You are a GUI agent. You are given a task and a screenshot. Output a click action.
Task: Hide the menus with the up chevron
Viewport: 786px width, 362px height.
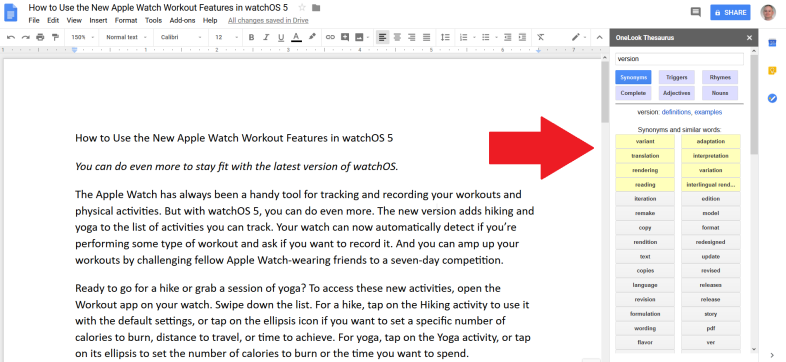(x=600, y=37)
